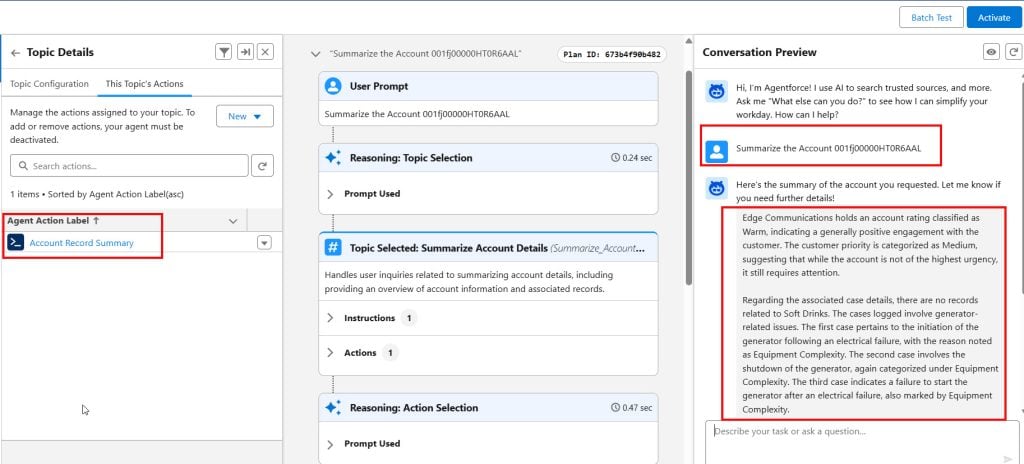Click the user avatar in conversation

(x=717, y=152)
